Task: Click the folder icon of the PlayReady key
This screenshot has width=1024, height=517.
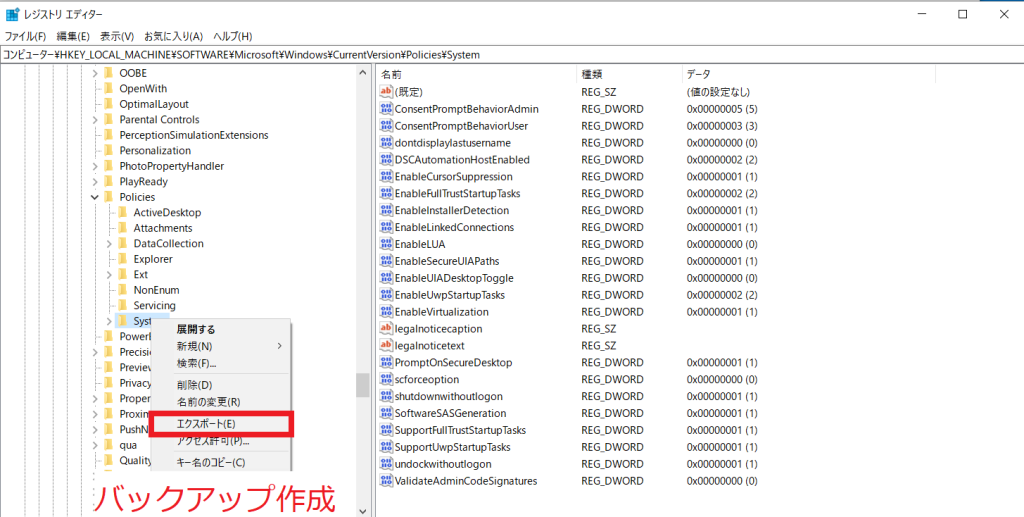Action: tap(108, 181)
